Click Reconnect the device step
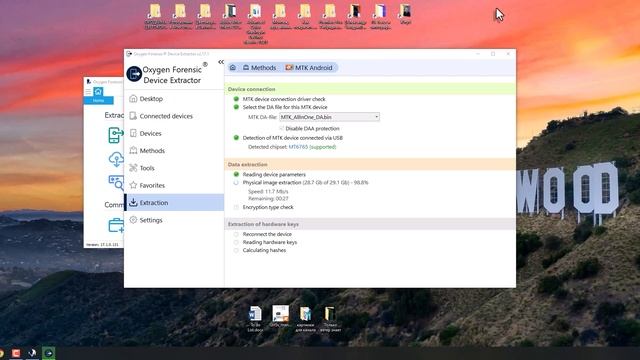The image size is (640, 360). [267, 234]
